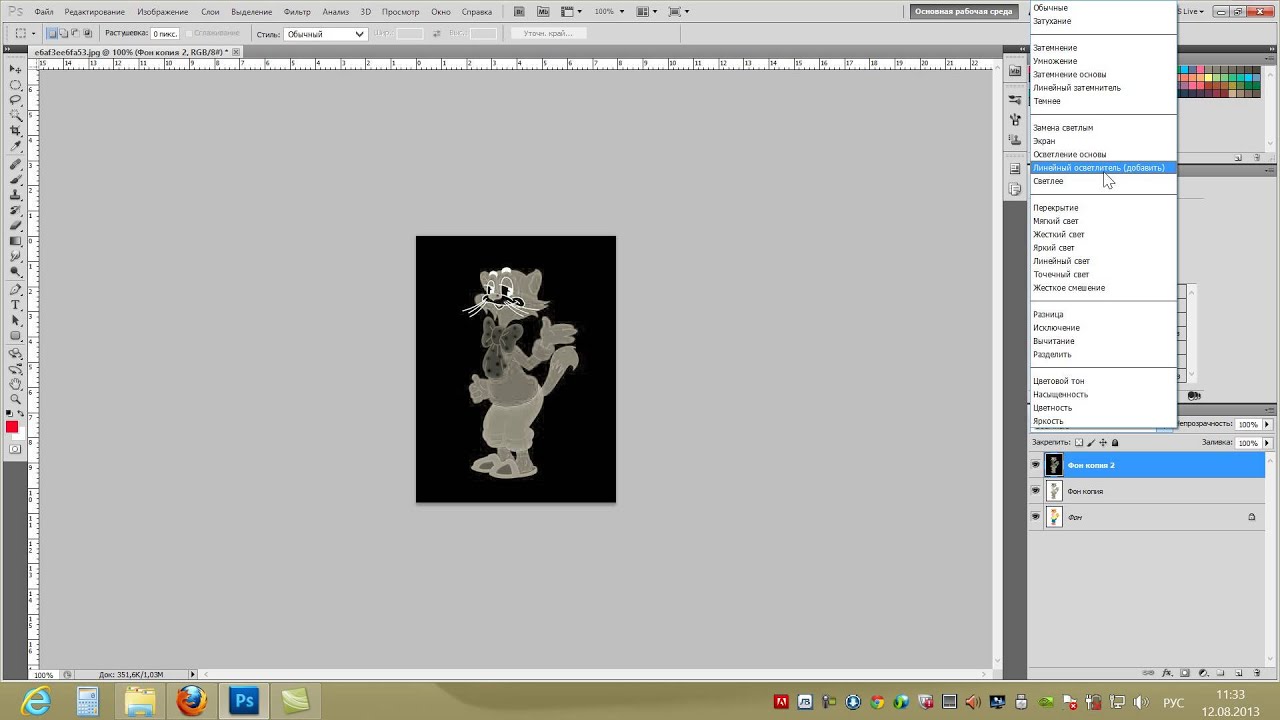The height and width of the screenshot is (720, 1280).
Task: Open Firefox from taskbar
Action: click(x=191, y=701)
